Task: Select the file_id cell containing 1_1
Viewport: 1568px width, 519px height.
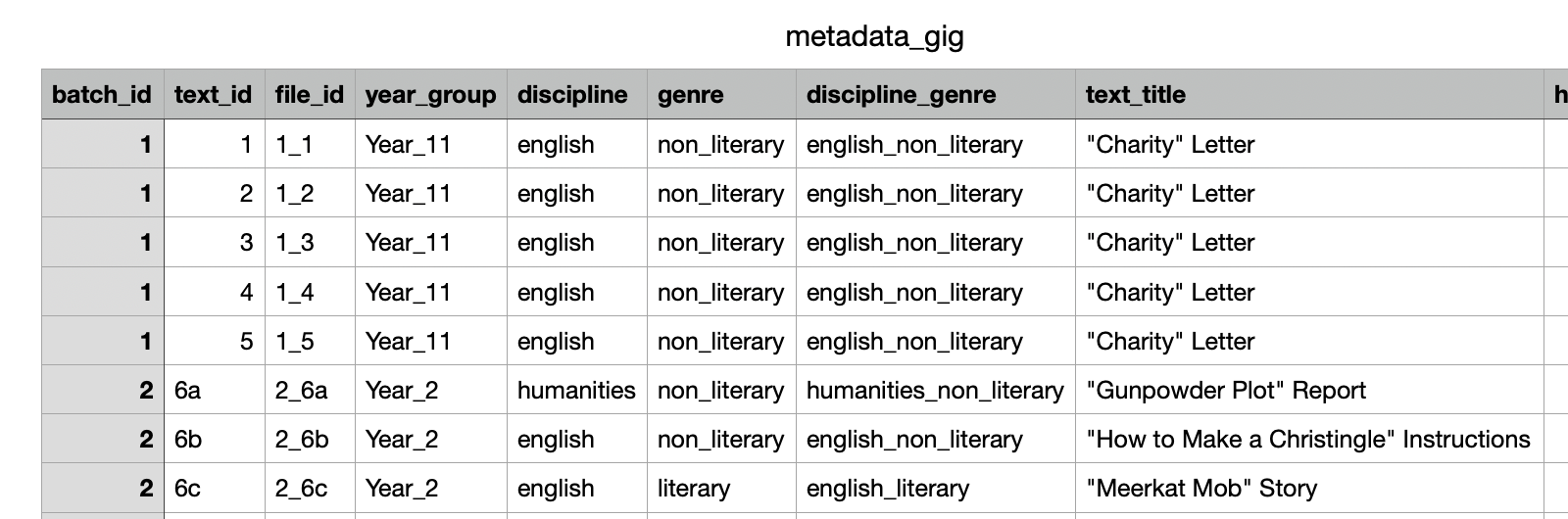Action: (294, 145)
